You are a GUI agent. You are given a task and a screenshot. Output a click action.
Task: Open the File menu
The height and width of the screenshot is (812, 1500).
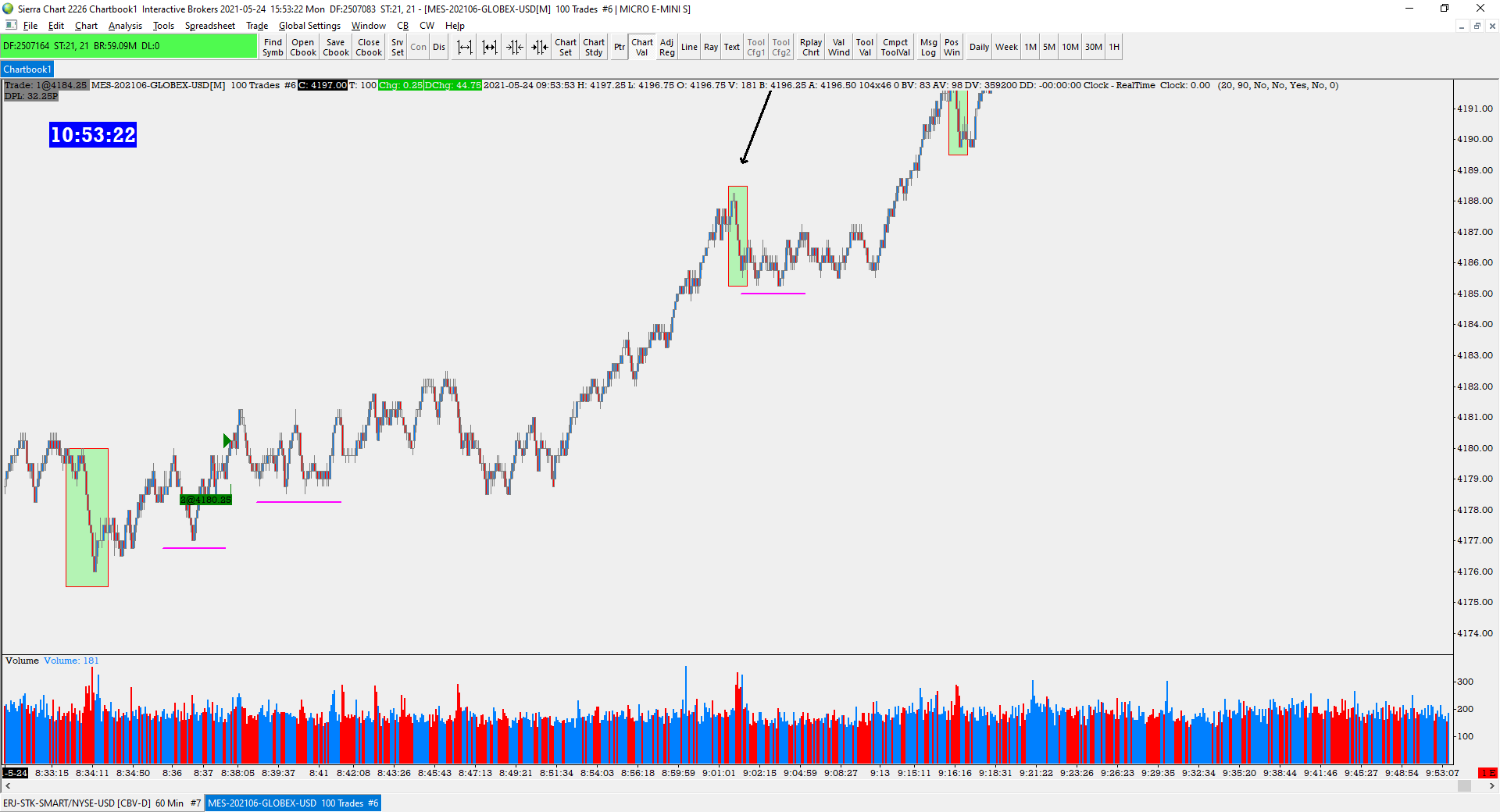pyautogui.click(x=30, y=26)
